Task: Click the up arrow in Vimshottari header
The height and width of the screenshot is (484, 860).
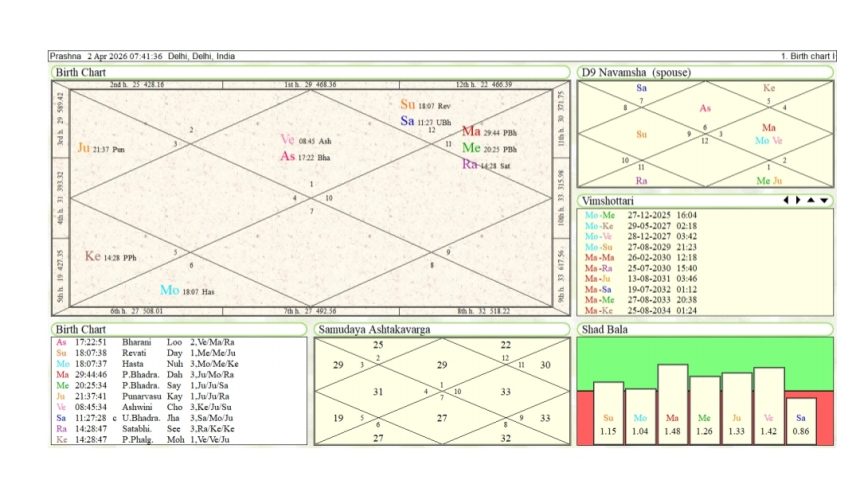Action: [x=811, y=201]
